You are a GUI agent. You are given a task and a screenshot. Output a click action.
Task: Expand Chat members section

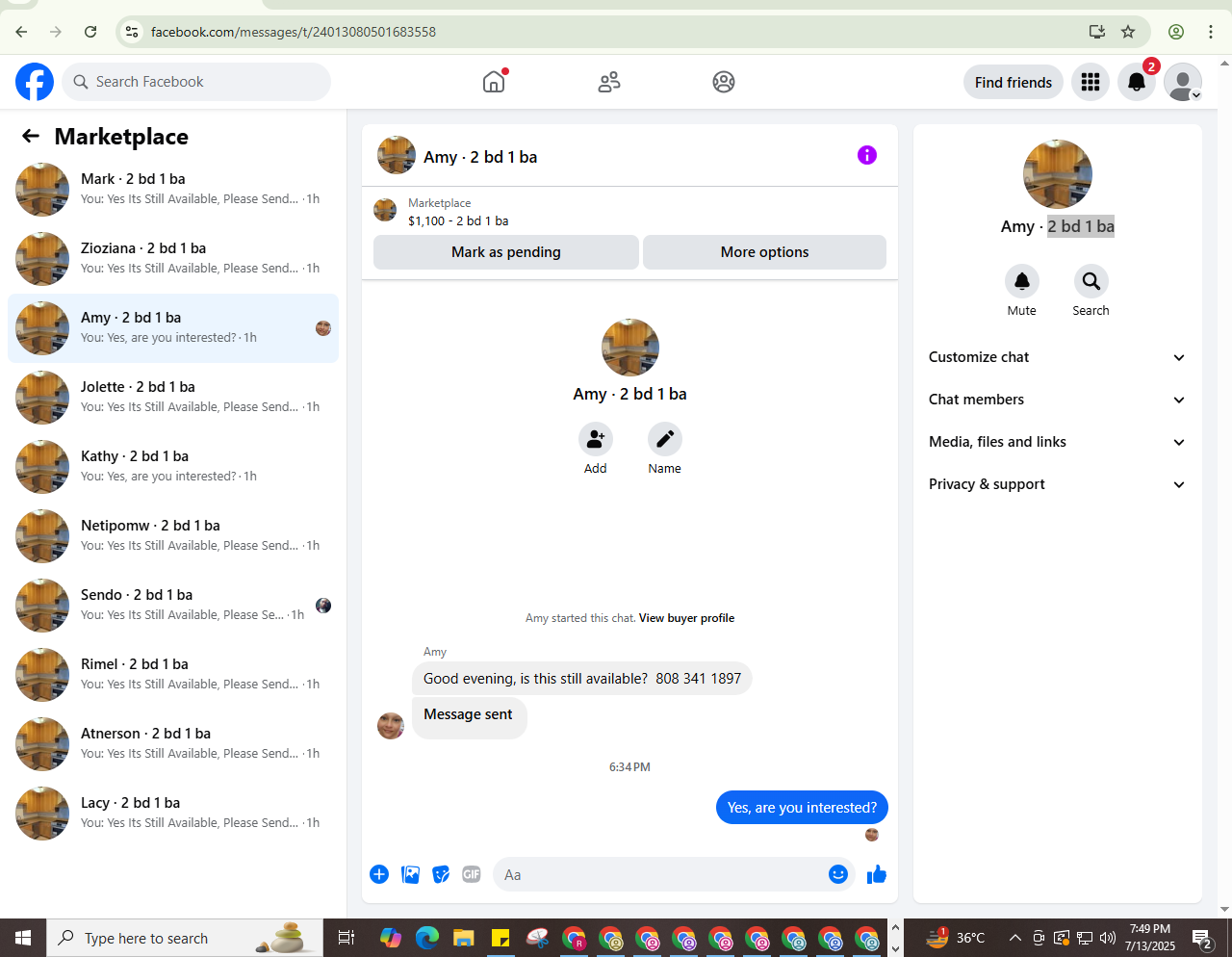[x=1058, y=400]
